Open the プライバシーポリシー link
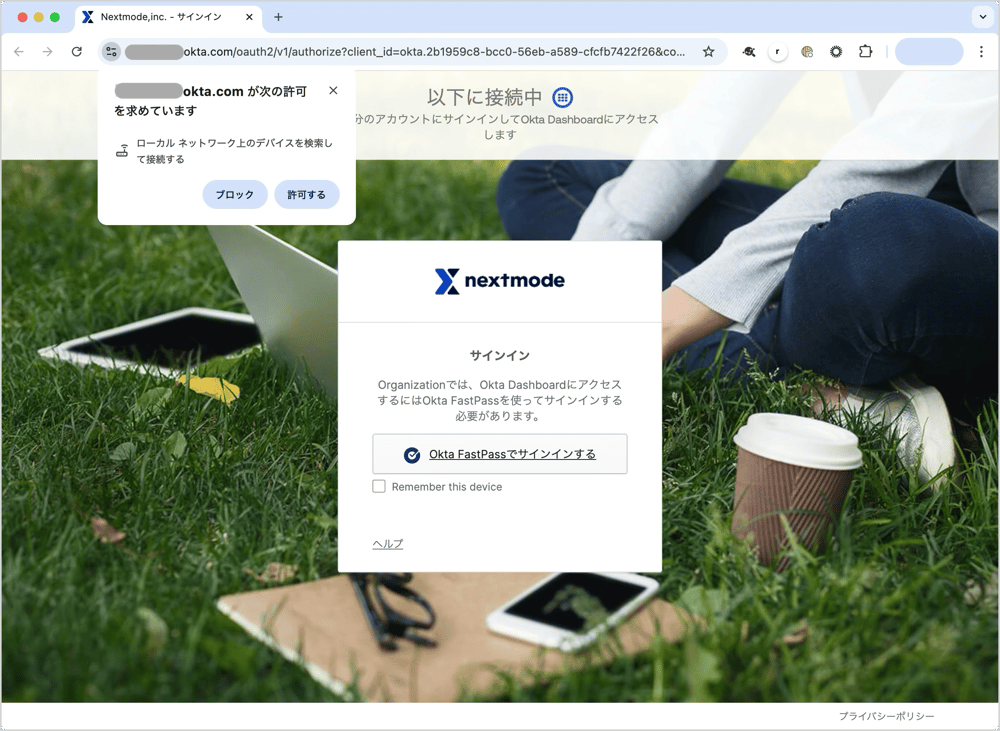Viewport: 1000px width, 731px height. (x=886, y=716)
